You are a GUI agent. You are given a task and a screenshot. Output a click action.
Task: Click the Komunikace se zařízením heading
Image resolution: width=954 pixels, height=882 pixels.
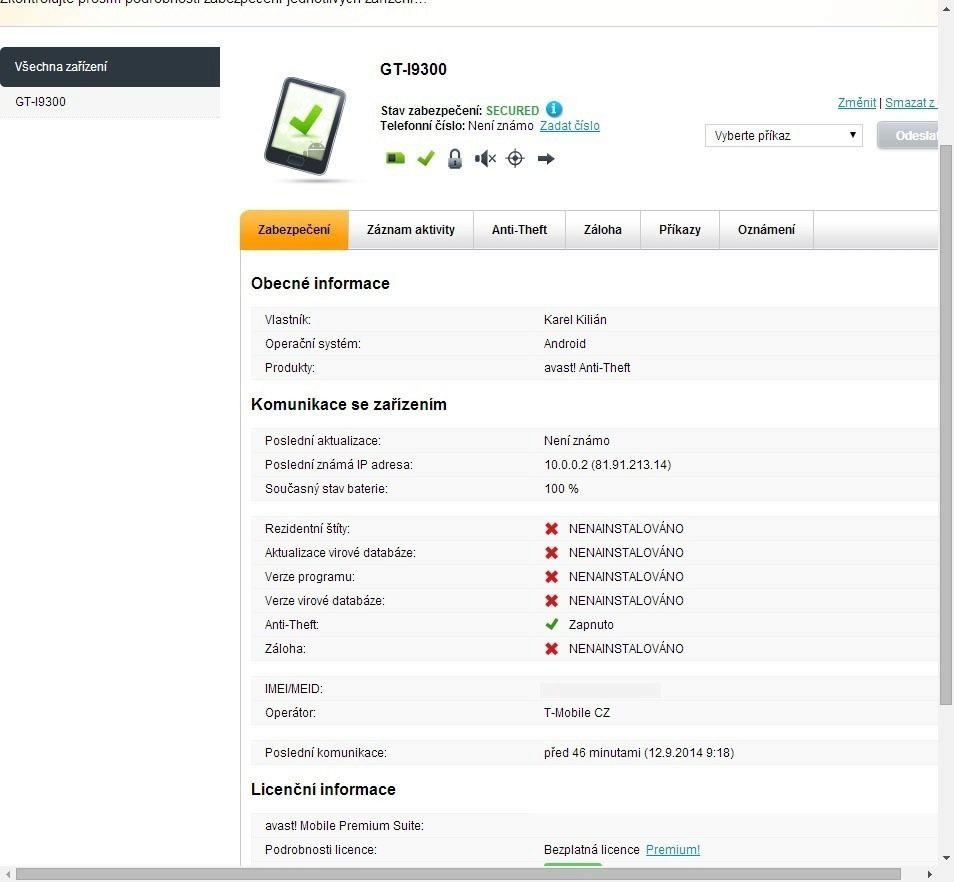click(349, 405)
